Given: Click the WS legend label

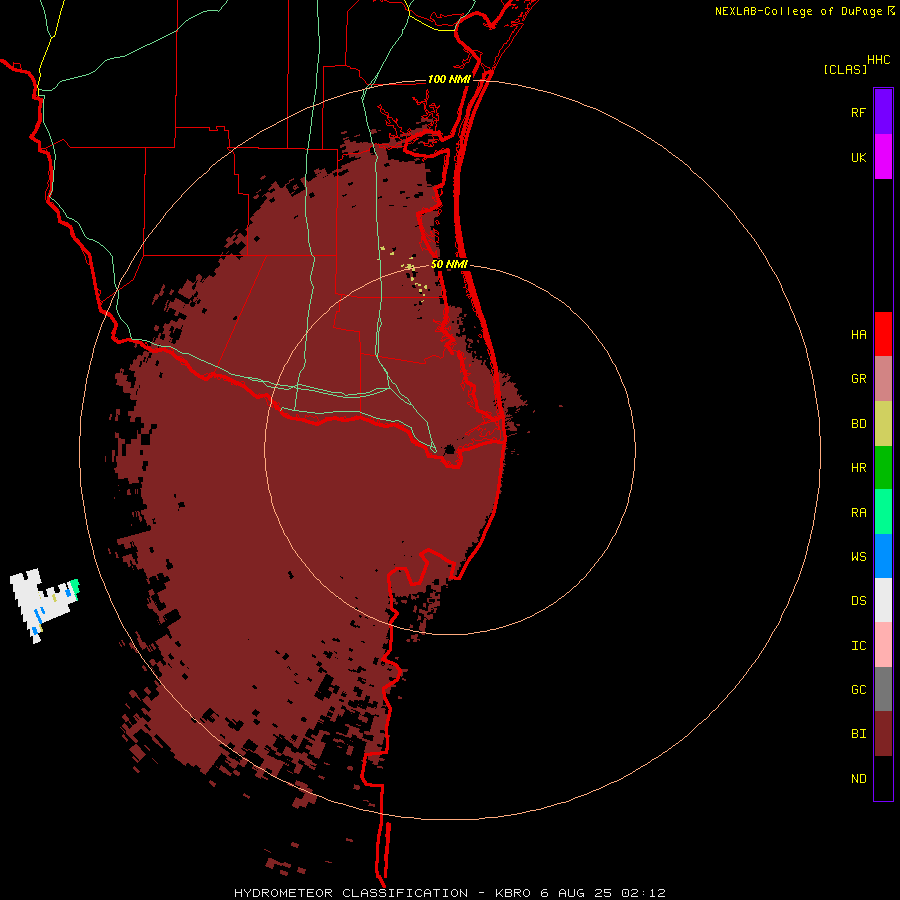Looking at the screenshot, I should tap(858, 556).
